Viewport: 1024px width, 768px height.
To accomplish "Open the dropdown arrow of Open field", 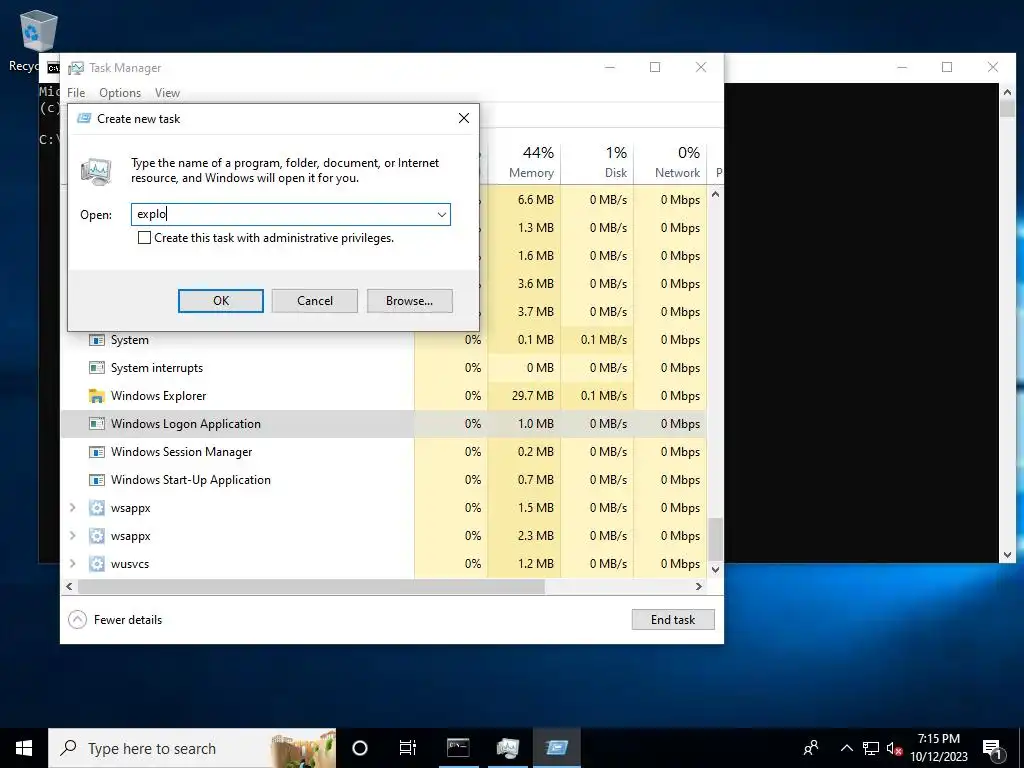I will (441, 214).
